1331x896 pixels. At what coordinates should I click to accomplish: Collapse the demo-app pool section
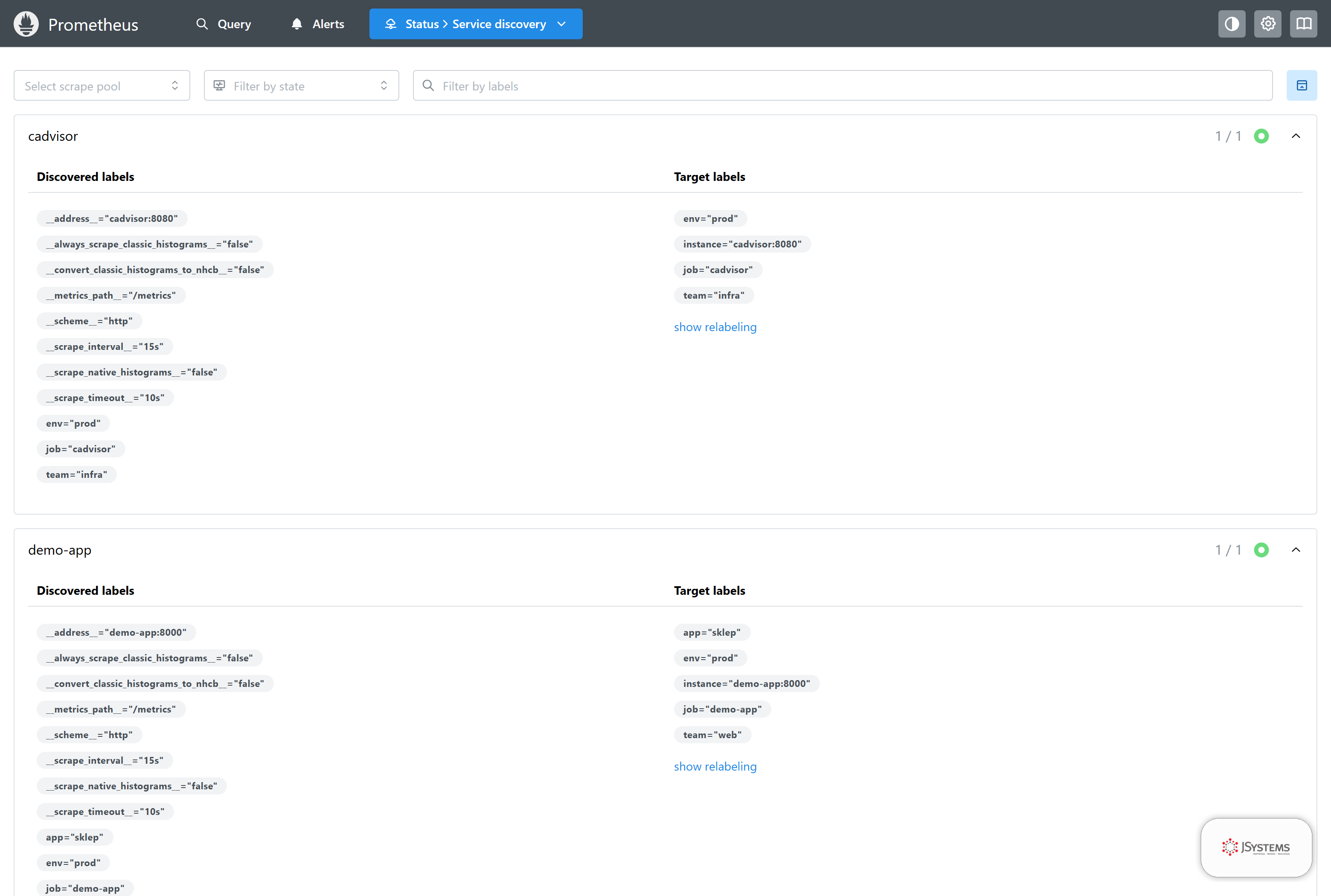(x=1296, y=550)
